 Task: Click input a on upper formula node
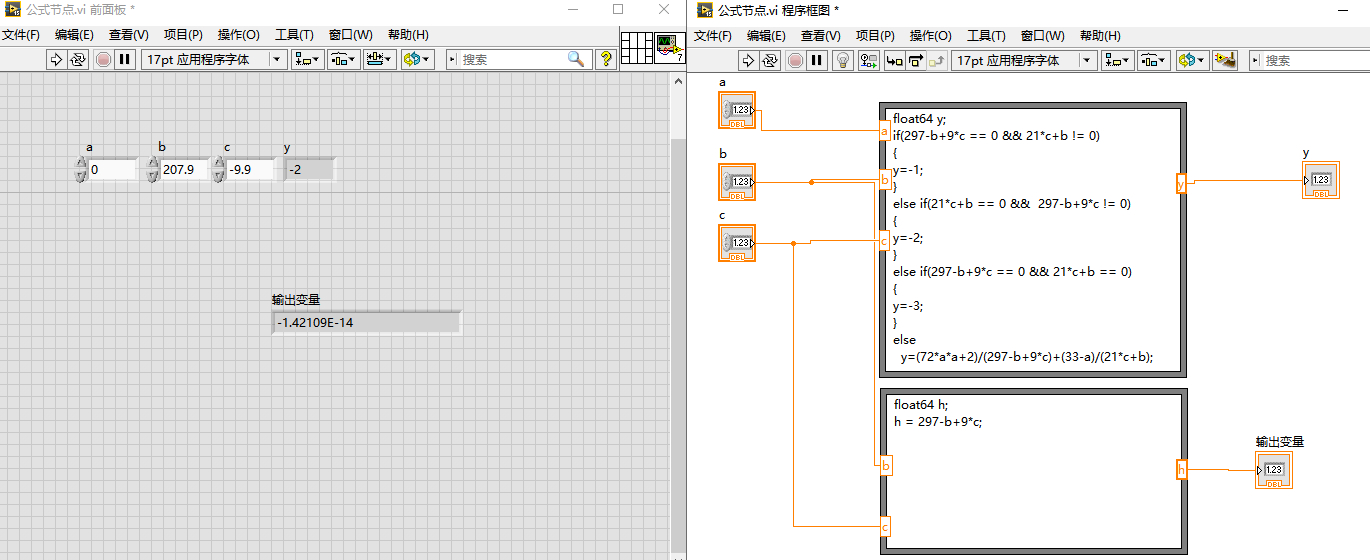point(884,131)
